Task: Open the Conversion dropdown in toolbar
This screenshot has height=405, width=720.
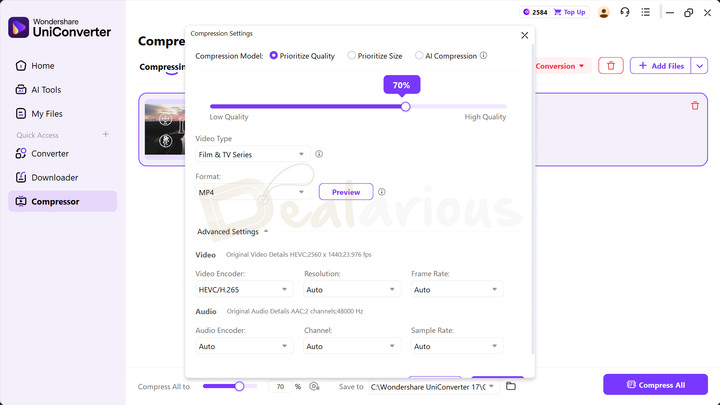Action: [x=561, y=66]
